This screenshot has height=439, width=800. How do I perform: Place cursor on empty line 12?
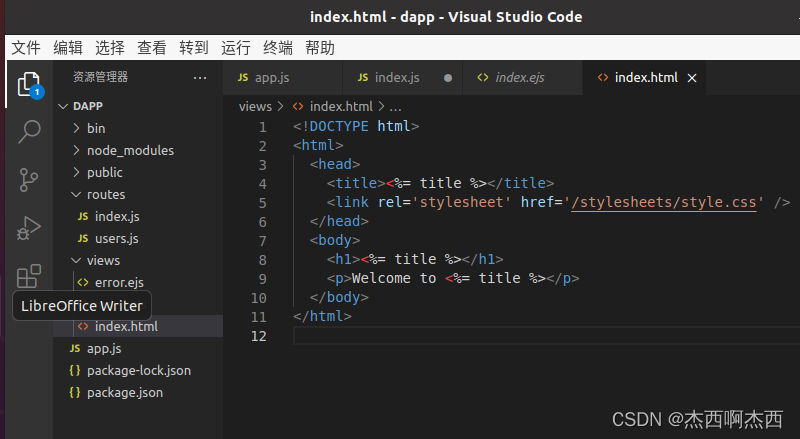pos(546,336)
